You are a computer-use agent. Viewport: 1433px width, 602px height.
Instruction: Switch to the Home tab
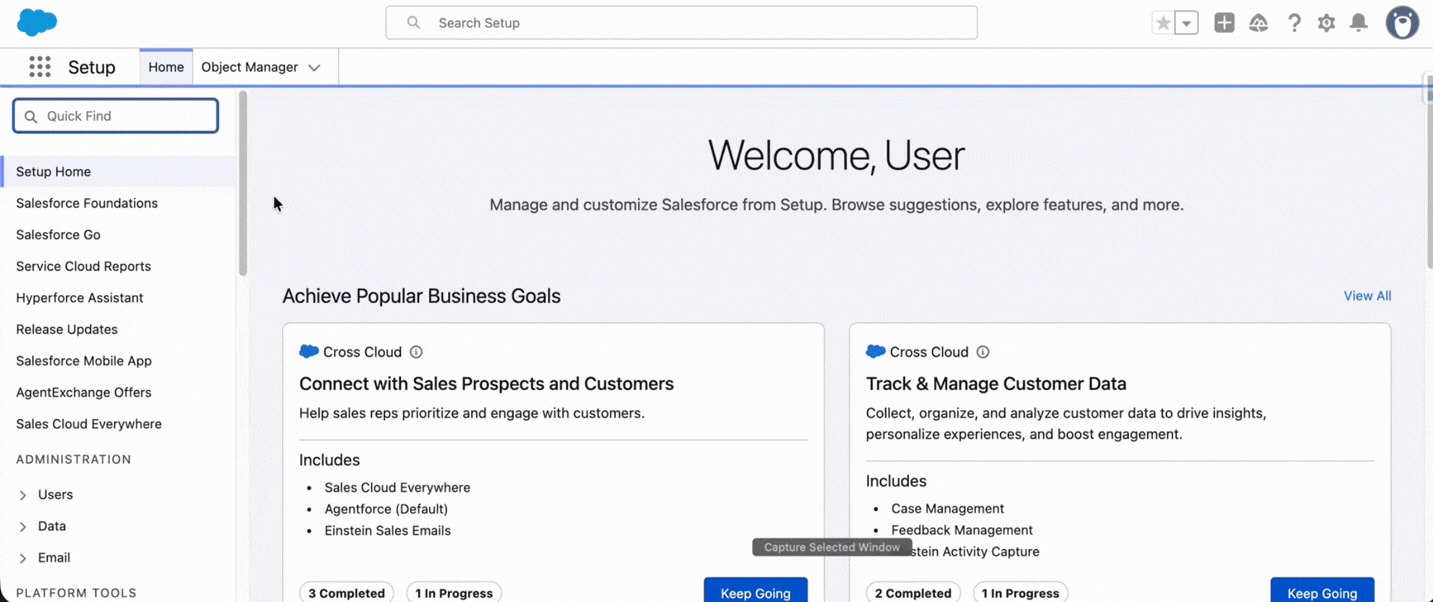click(166, 67)
